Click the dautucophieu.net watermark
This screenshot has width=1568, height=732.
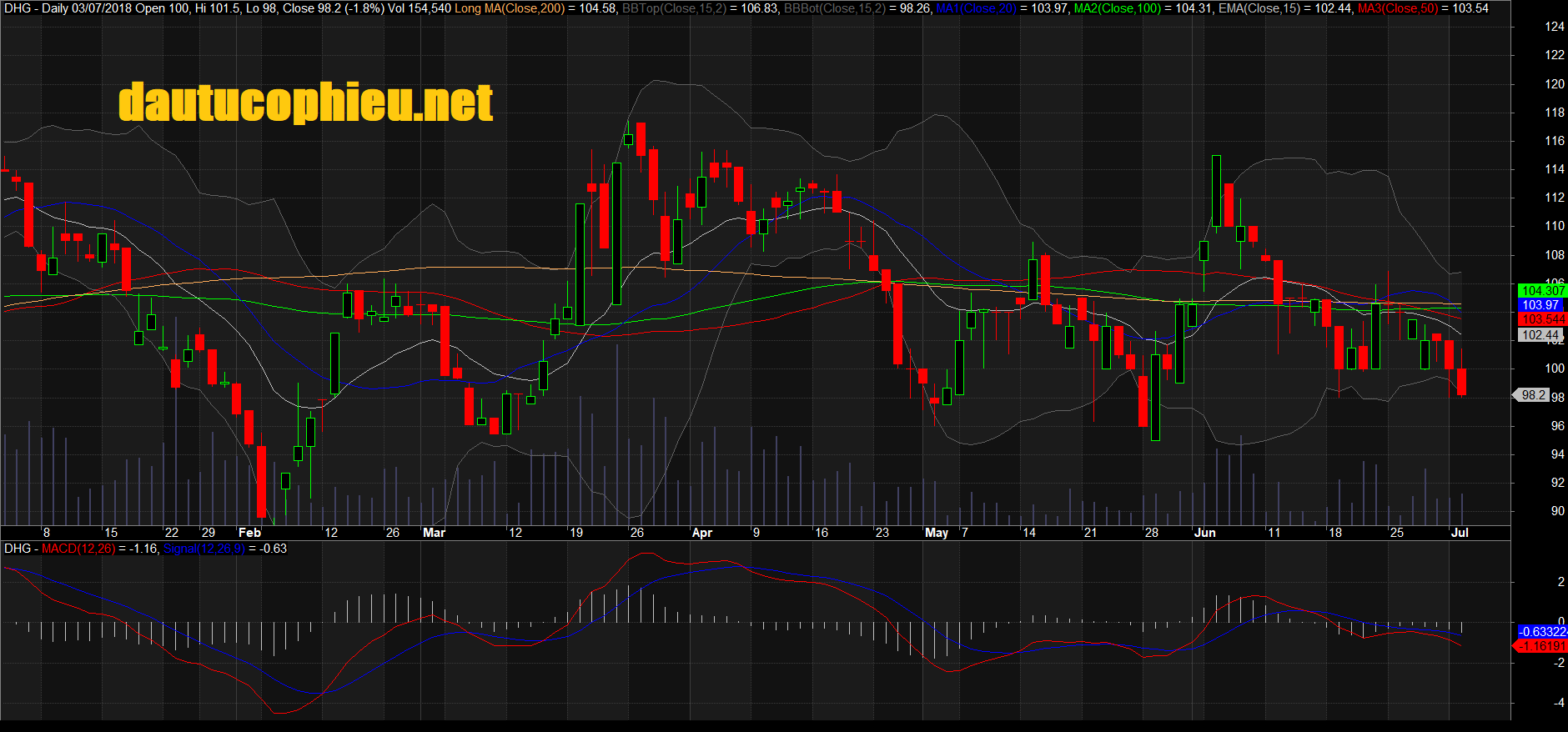305,103
